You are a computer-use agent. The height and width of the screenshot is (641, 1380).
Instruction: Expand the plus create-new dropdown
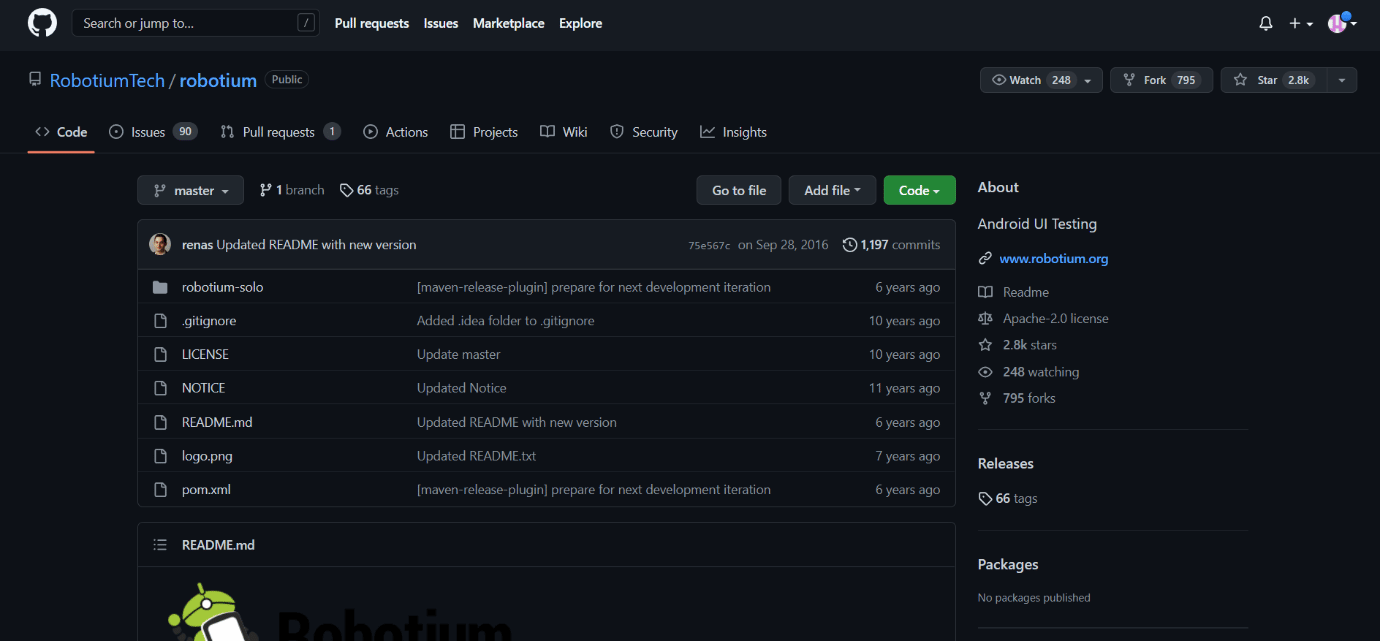pos(1301,23)
